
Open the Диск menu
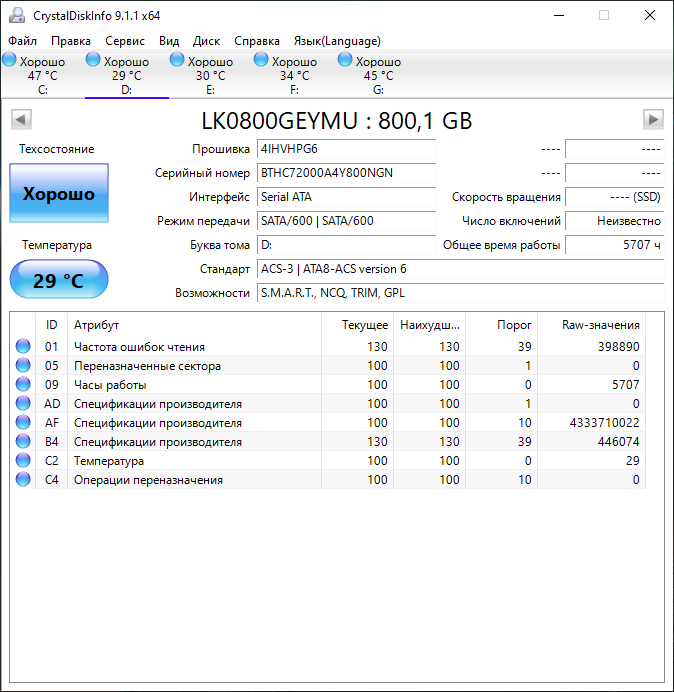pos(206,41)
